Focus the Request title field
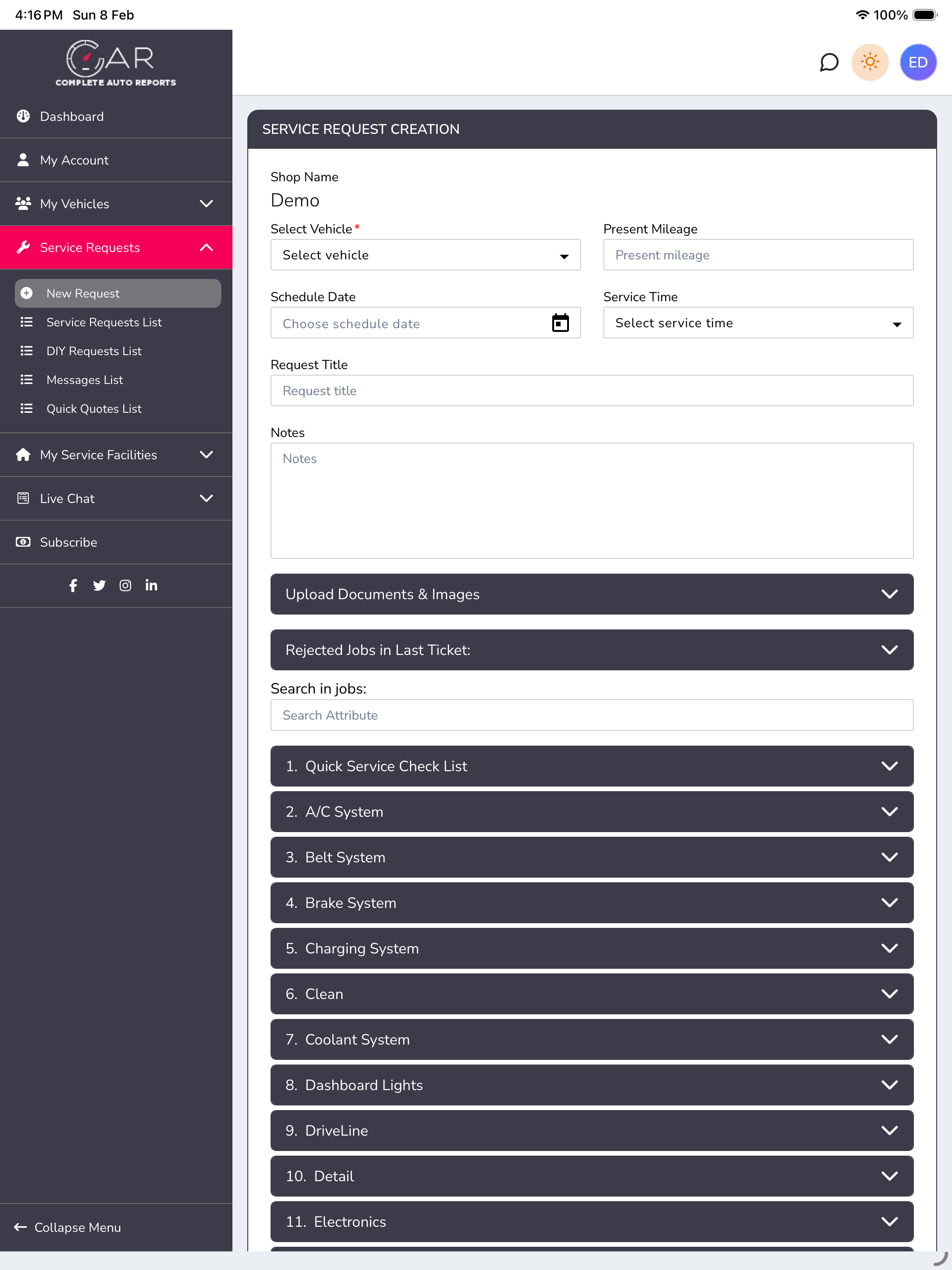Screen dimensions: 952x1270 592,390
